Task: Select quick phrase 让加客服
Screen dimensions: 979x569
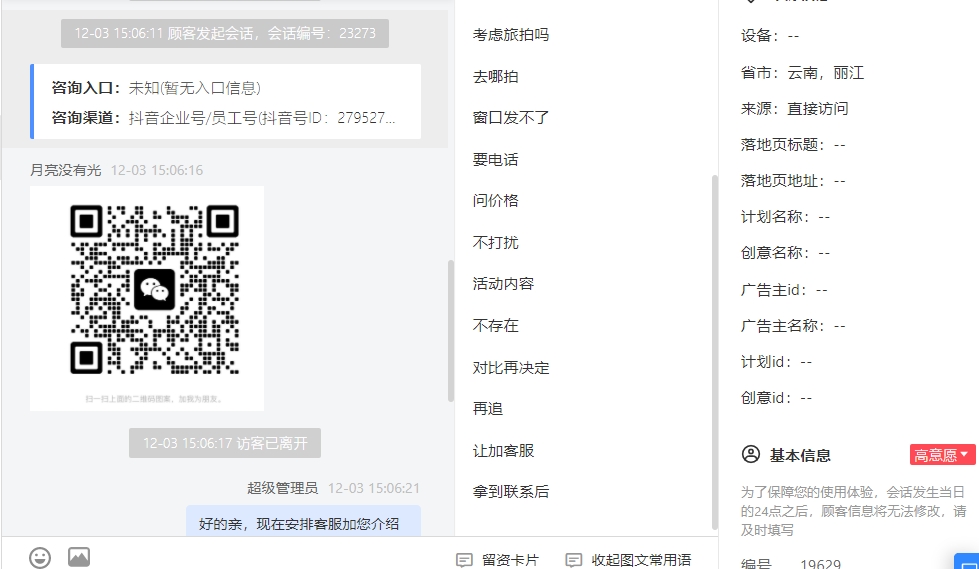Action: (x=503, y=450)
